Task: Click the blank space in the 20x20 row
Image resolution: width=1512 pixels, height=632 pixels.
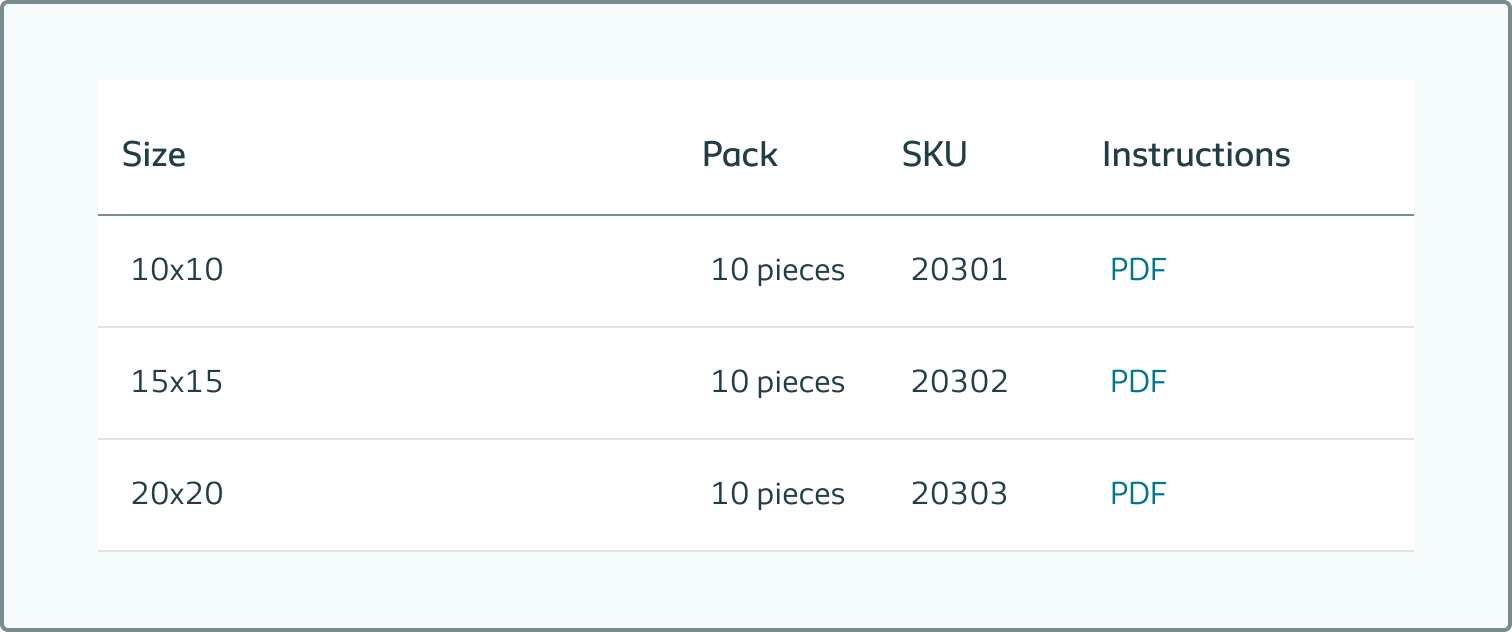Action: pyautogui.click(x=460, y=494)
